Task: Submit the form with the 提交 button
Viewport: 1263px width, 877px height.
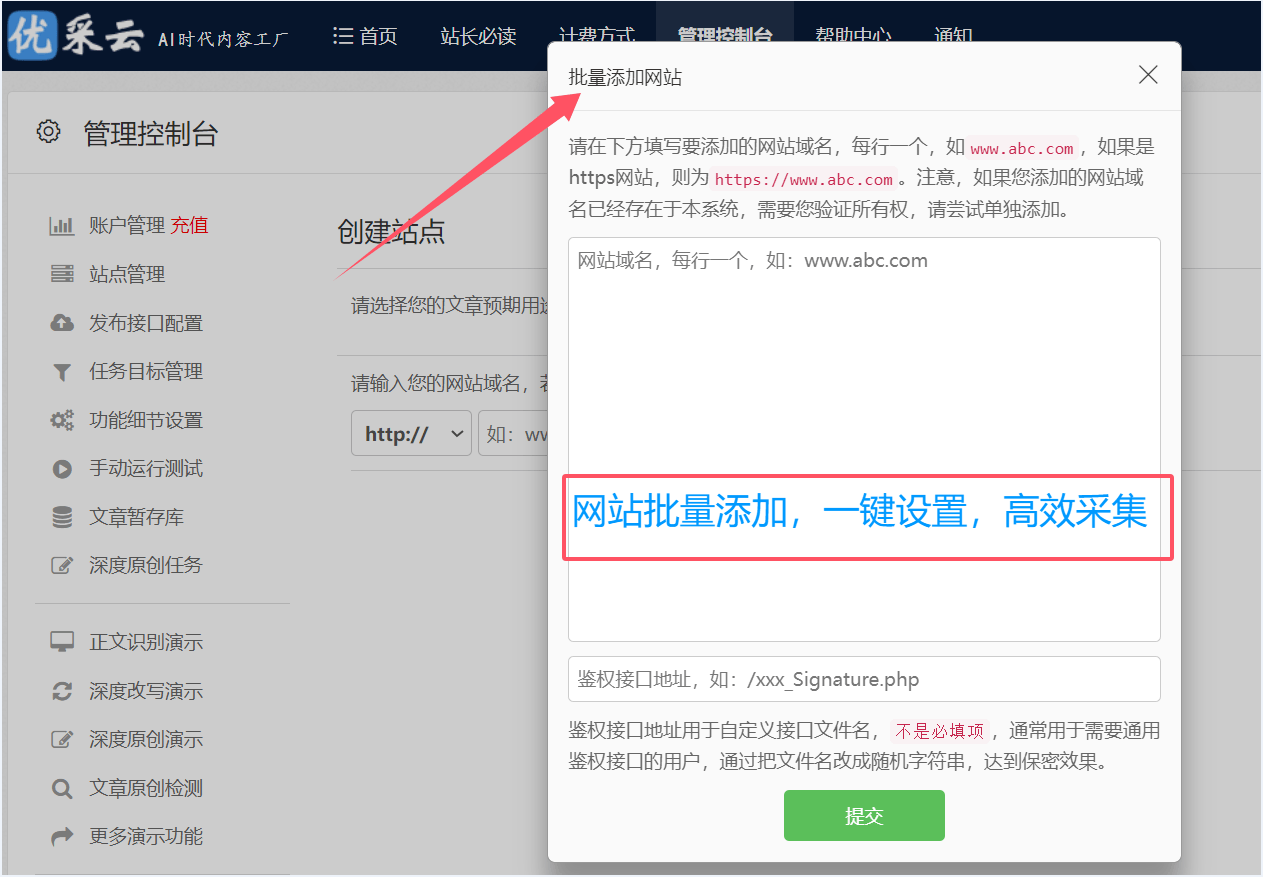Action: pyautogui.click(x=863, y=815)
